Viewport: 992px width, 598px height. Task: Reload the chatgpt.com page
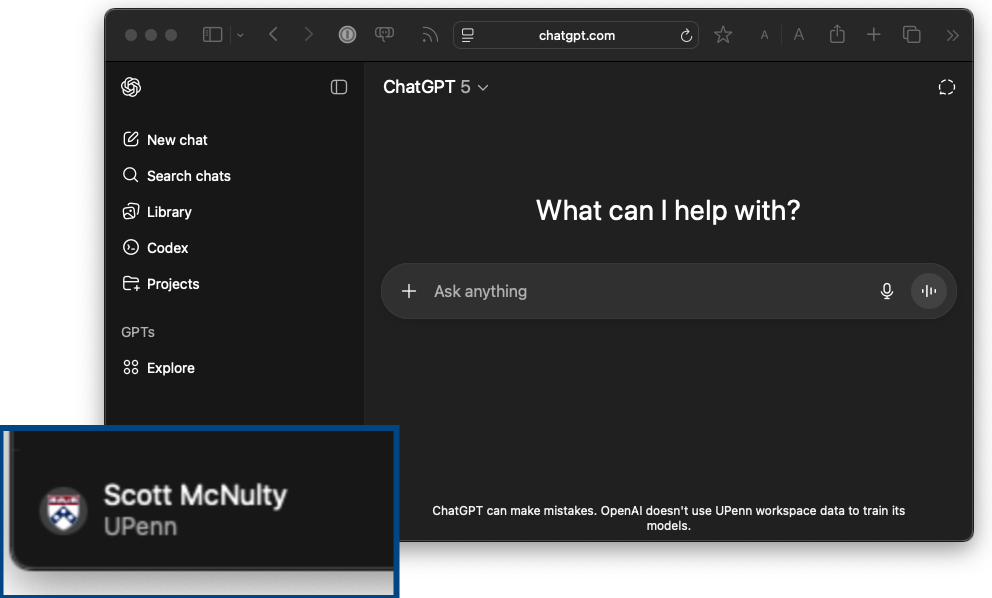[686, 35]
